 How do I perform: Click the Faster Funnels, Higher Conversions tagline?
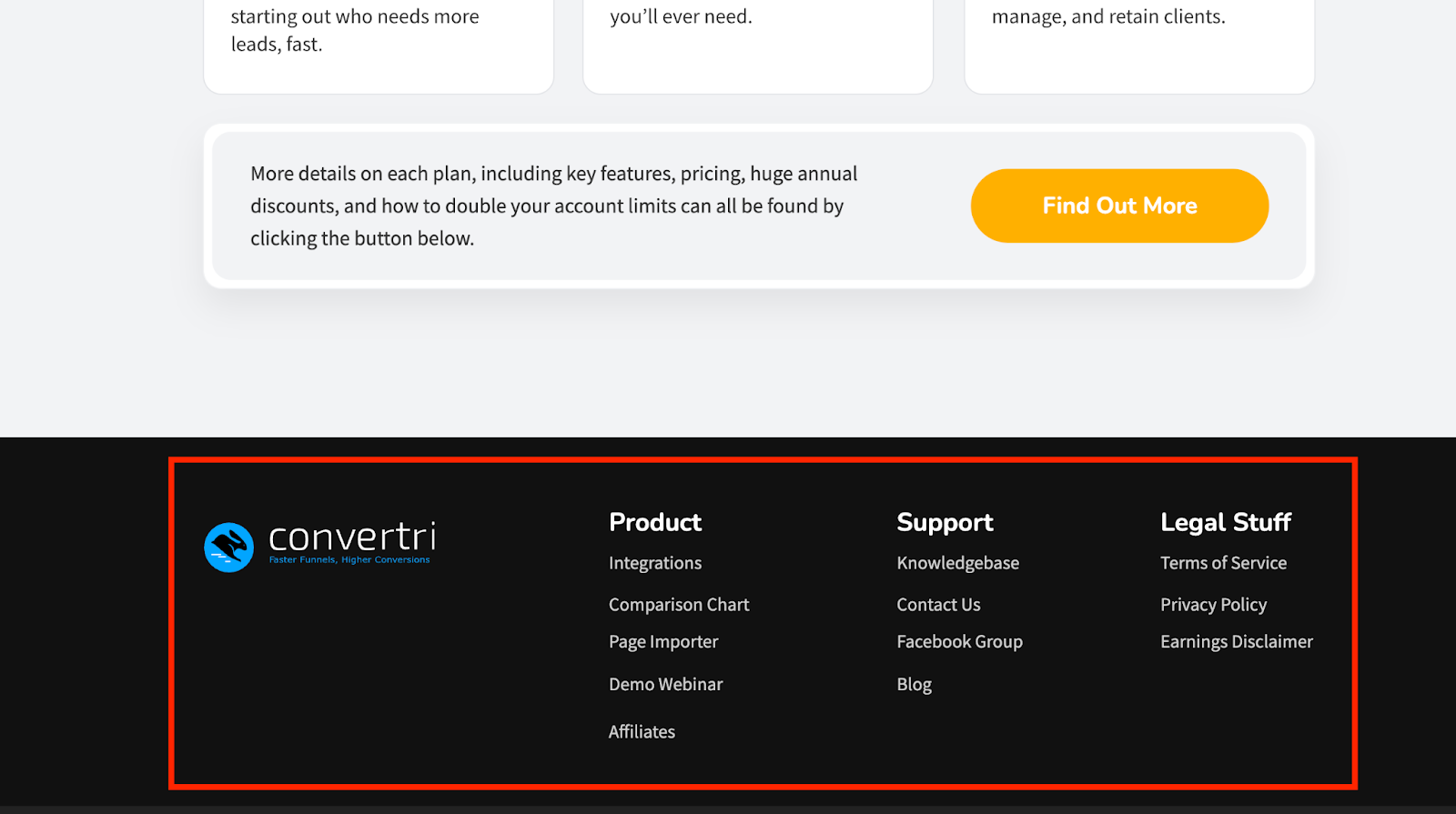coord(349,560)
